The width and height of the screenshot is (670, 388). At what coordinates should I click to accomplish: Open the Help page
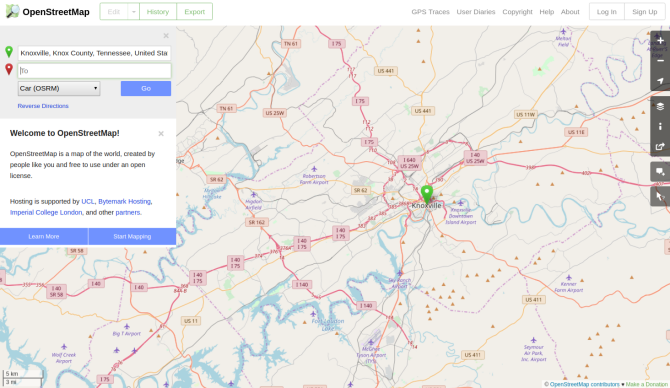547,12
